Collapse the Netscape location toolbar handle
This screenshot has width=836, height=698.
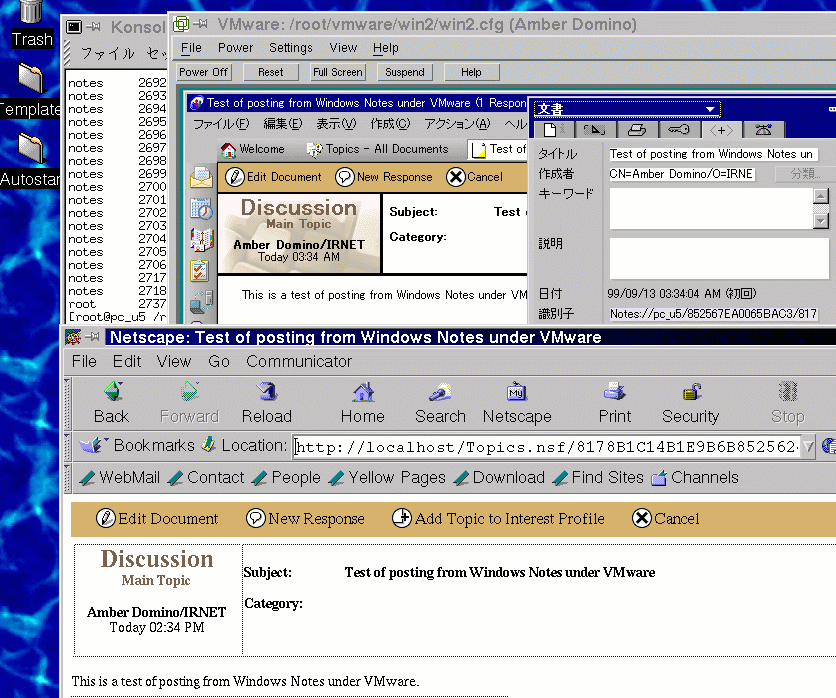click(x=67, y=447)
